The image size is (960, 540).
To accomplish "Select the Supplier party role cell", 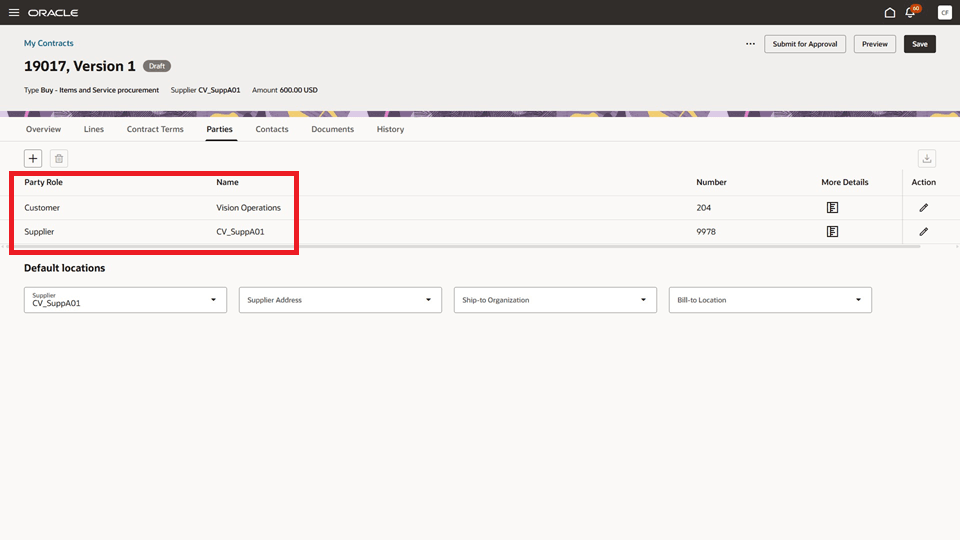I will pyautogui.click(x=39, y=231).
